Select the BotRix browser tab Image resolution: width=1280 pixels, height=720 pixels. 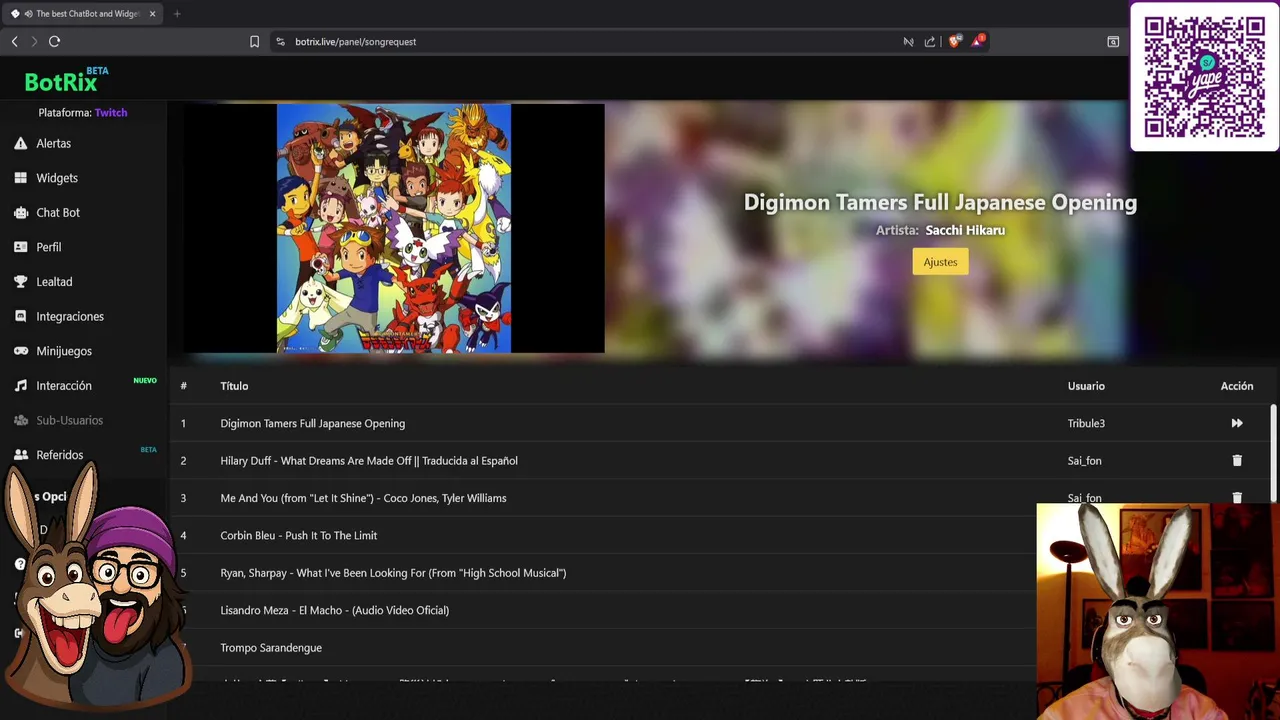point(84,14)
